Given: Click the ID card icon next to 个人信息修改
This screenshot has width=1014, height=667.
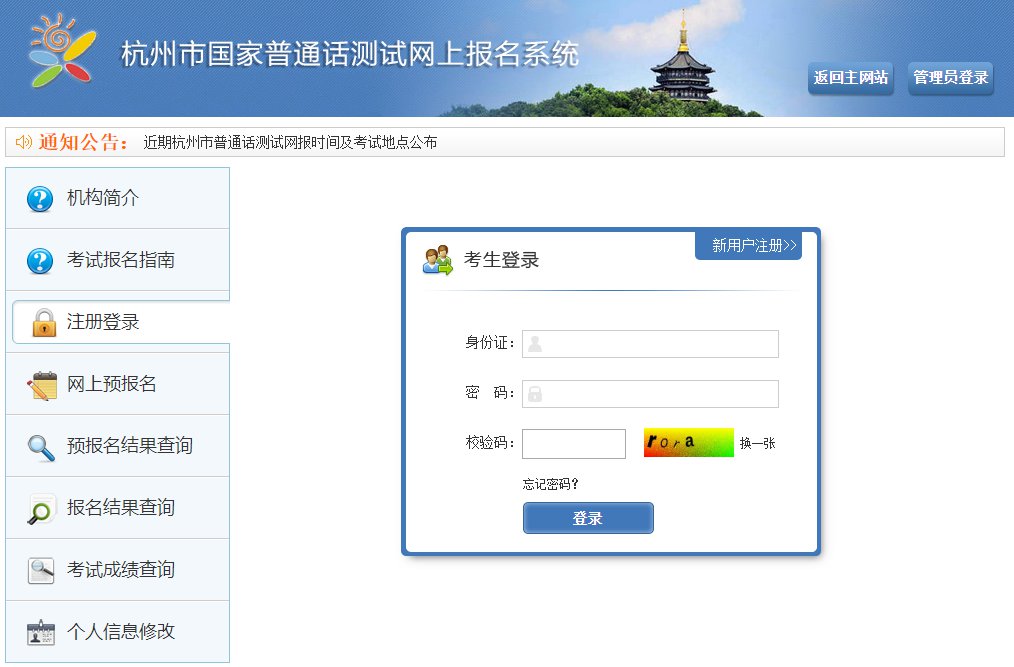Looking at the screenshot, I should pyautogui.click(x=41, y=633).
